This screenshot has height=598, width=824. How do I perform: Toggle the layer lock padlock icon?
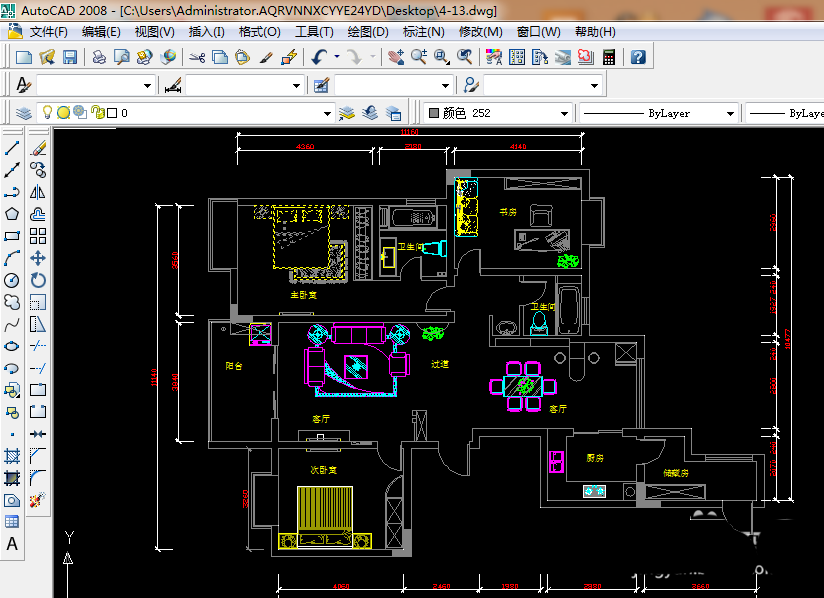click(96, 113)
